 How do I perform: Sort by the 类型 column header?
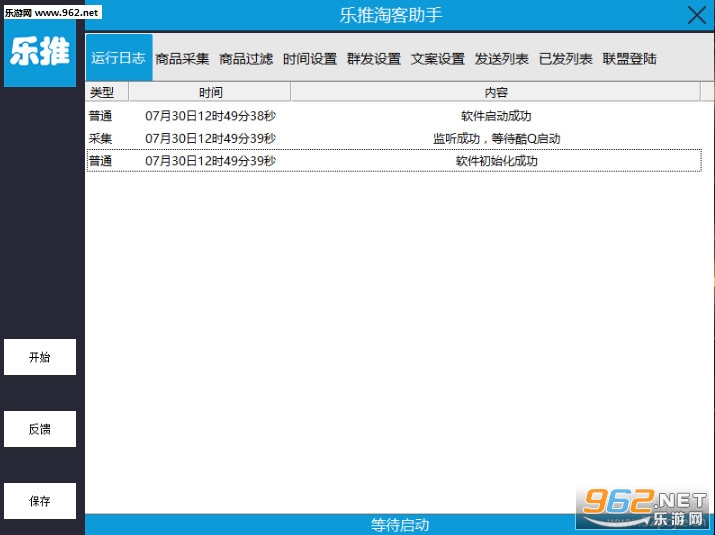[x=107, y=92]
